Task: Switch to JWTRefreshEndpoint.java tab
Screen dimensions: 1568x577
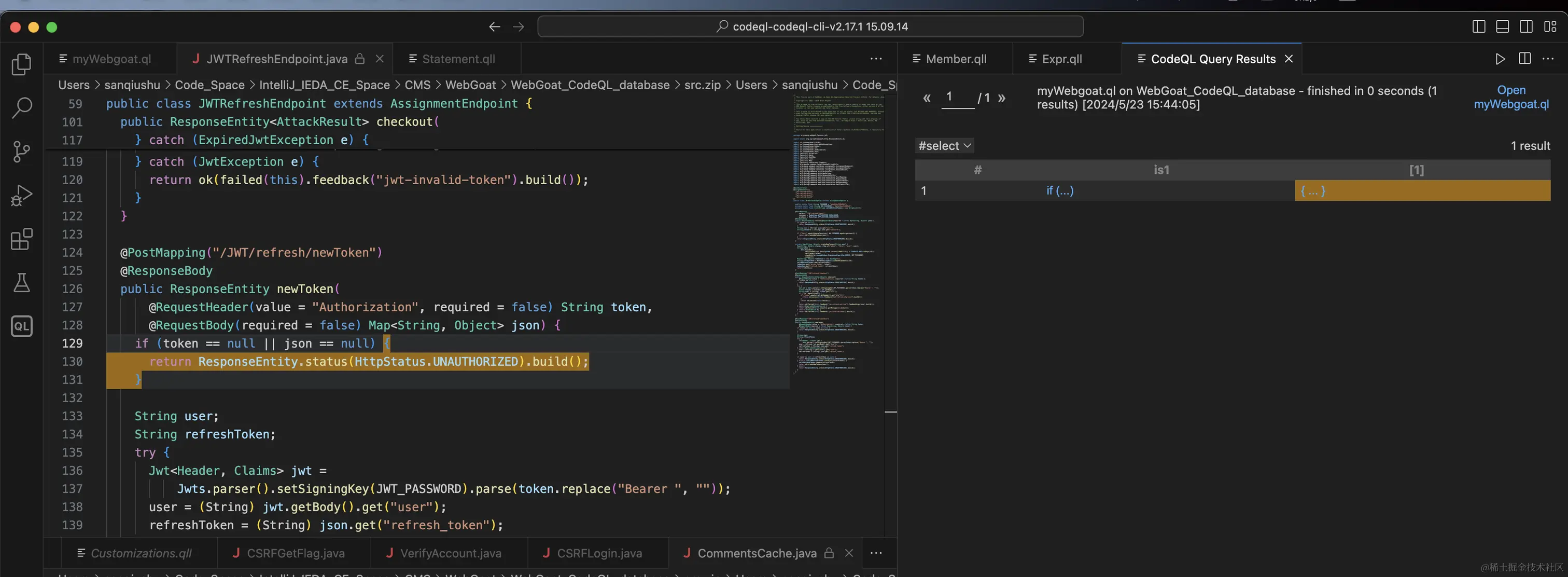Action: pos(277,59)
